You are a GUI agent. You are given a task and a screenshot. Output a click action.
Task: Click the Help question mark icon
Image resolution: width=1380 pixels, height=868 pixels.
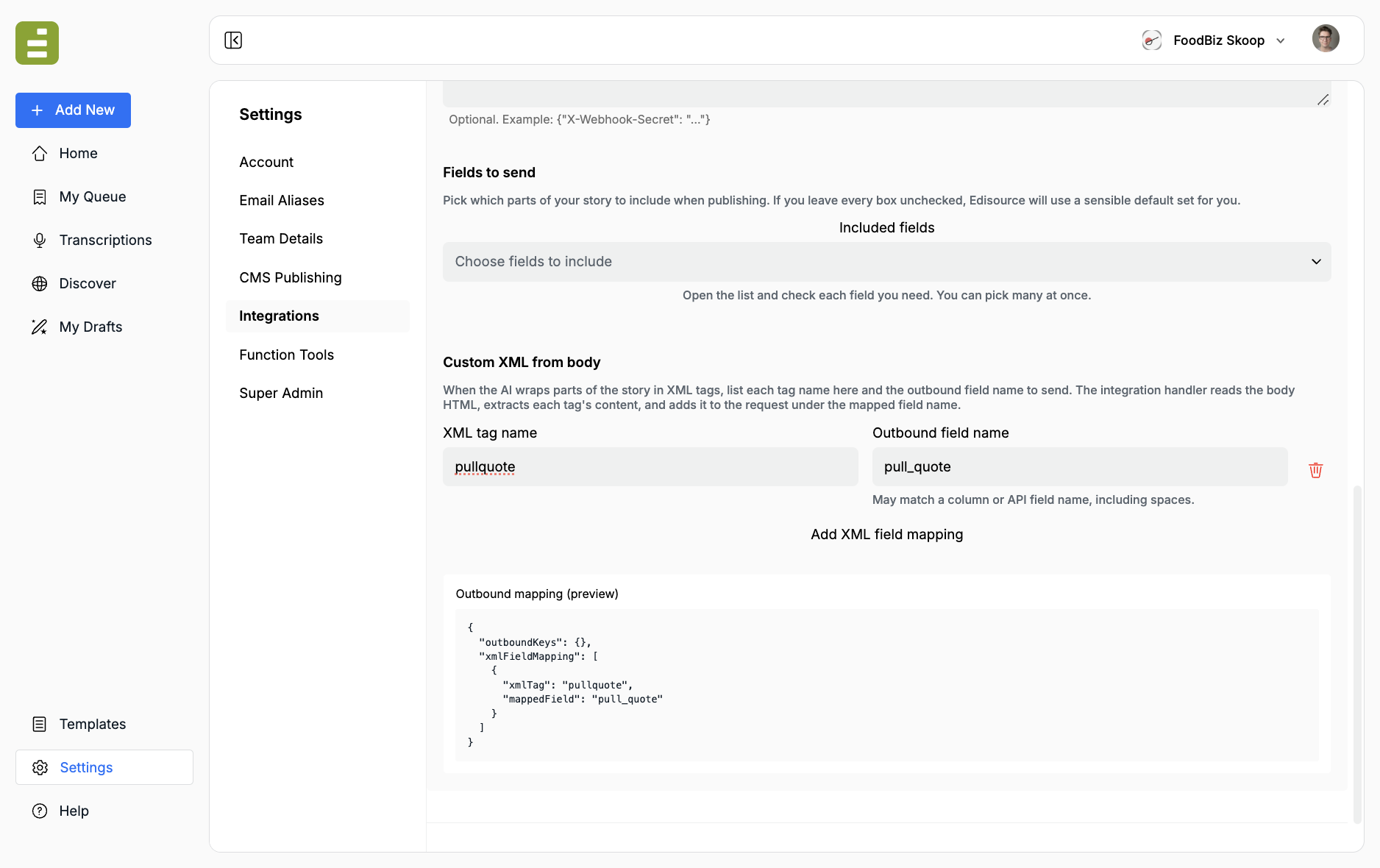40,811
